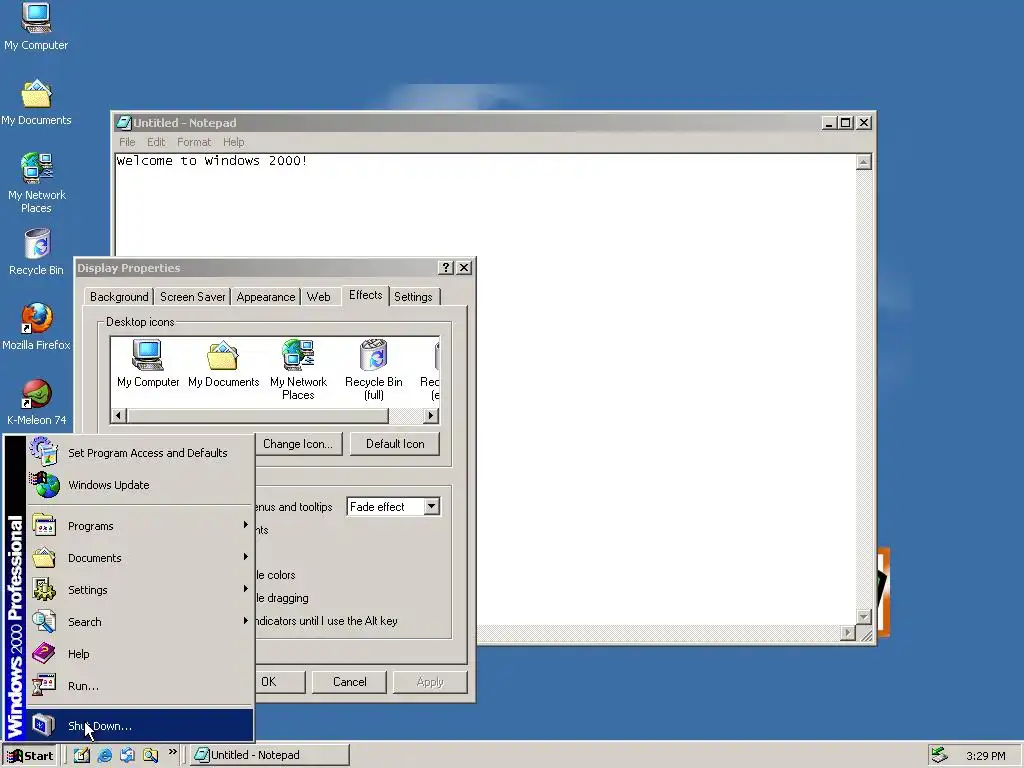This screenshot has width=1024, height=768.
Task: Click Notepad text after 'Welcome to Windows 2000!'
Action: click(310, 161)
